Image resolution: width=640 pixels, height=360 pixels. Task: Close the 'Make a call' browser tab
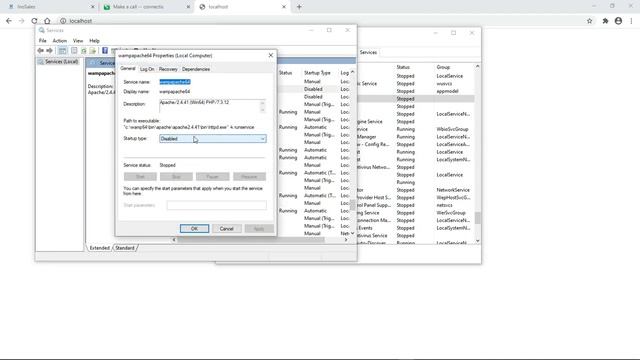click(189, 7)
